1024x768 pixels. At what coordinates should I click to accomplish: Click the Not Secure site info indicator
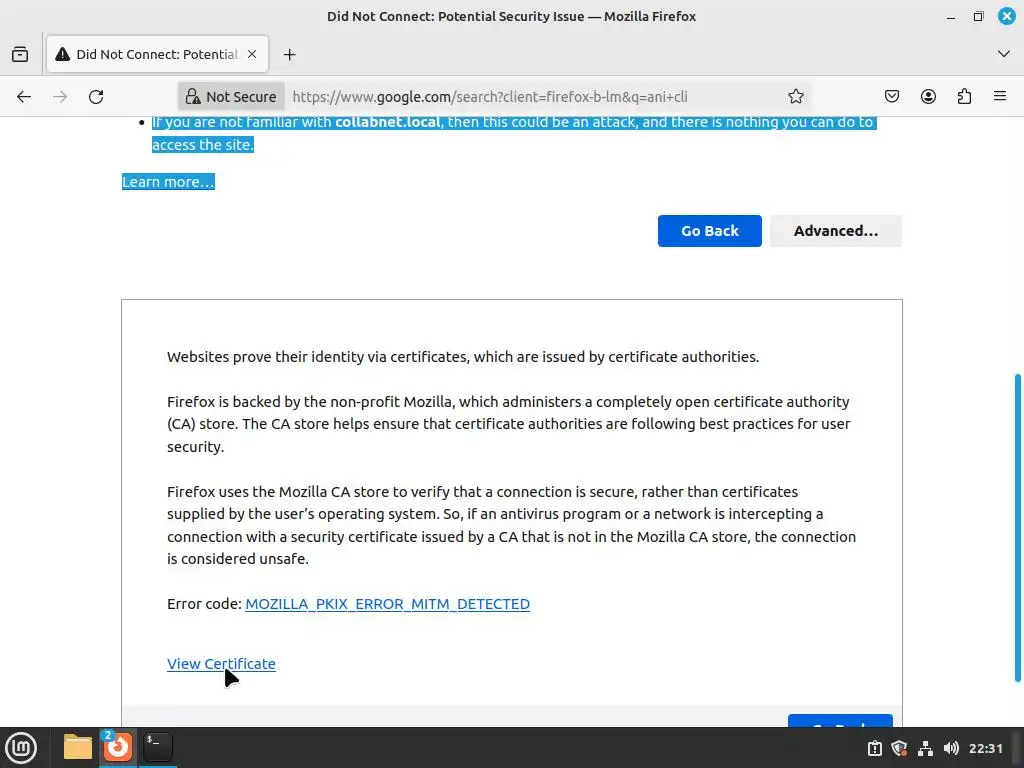(x=231, y=97)
